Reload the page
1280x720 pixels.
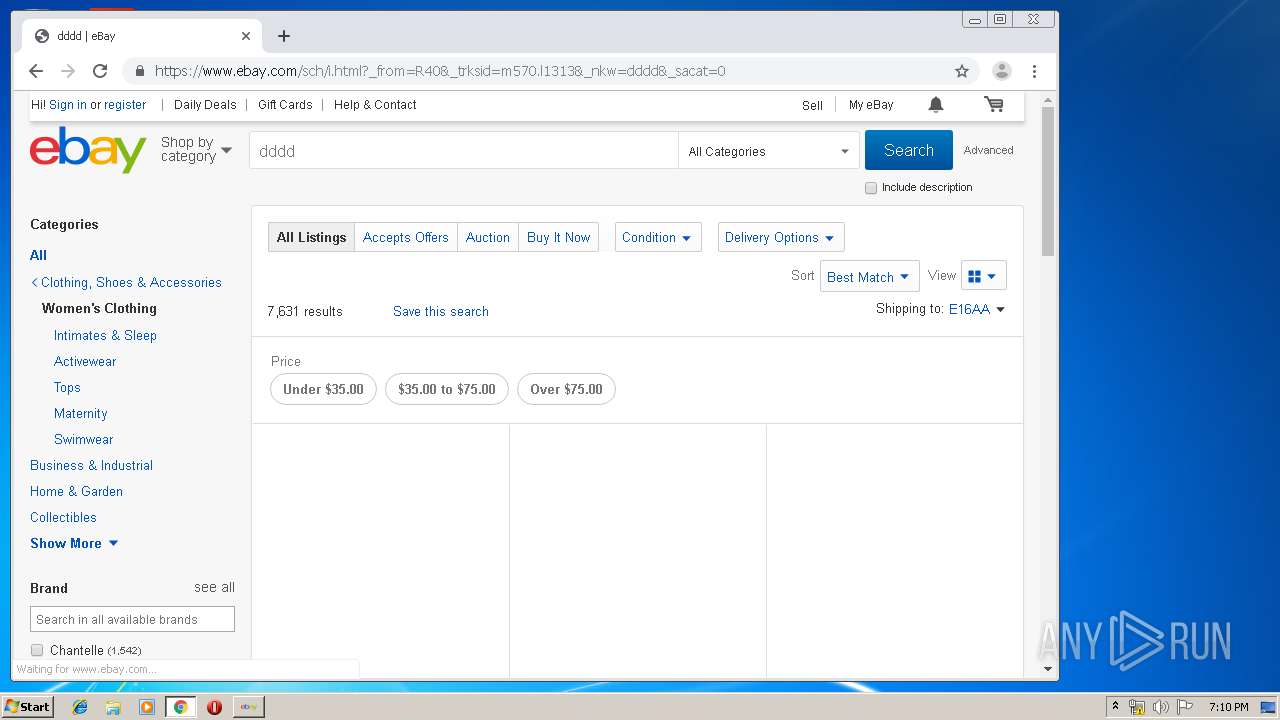pos(100,71)
